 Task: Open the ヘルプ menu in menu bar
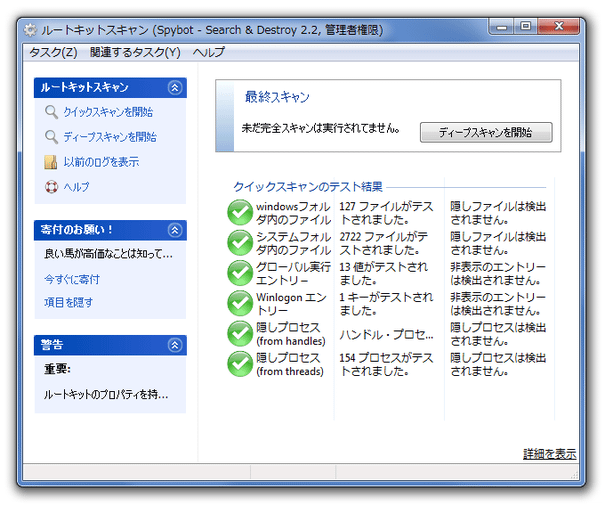click(x=208, y=52)
